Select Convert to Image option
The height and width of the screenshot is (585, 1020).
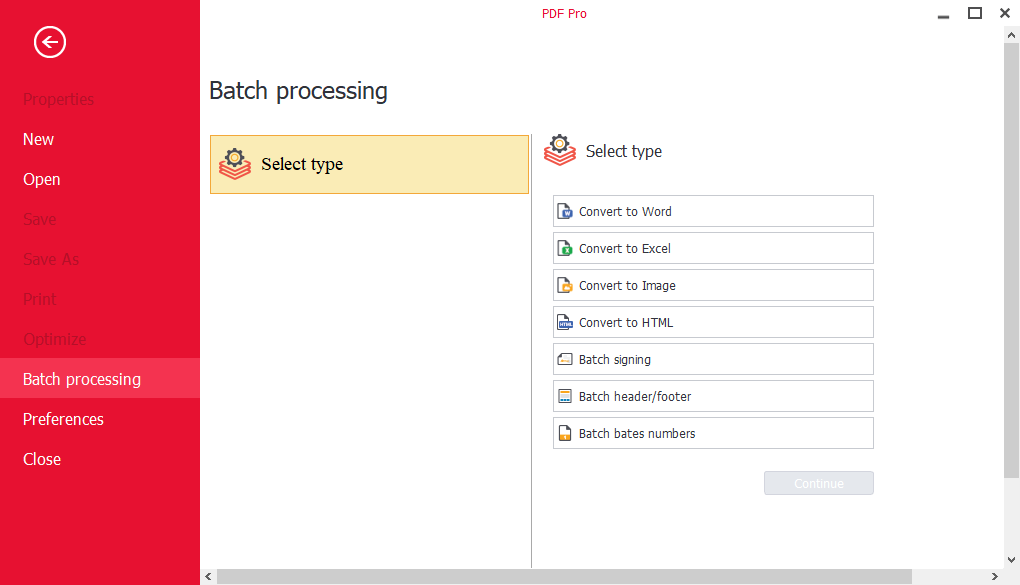click(713, 286)
